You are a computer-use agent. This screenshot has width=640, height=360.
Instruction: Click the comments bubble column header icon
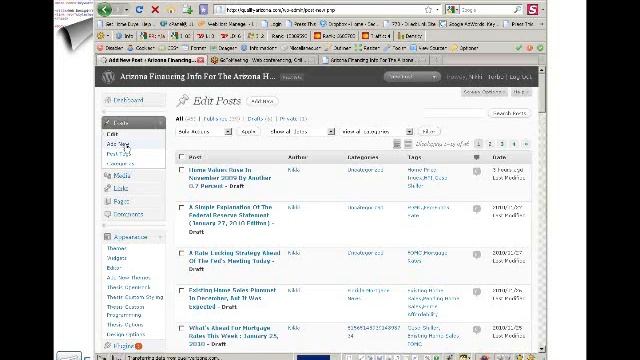click(x=476, y=157)
